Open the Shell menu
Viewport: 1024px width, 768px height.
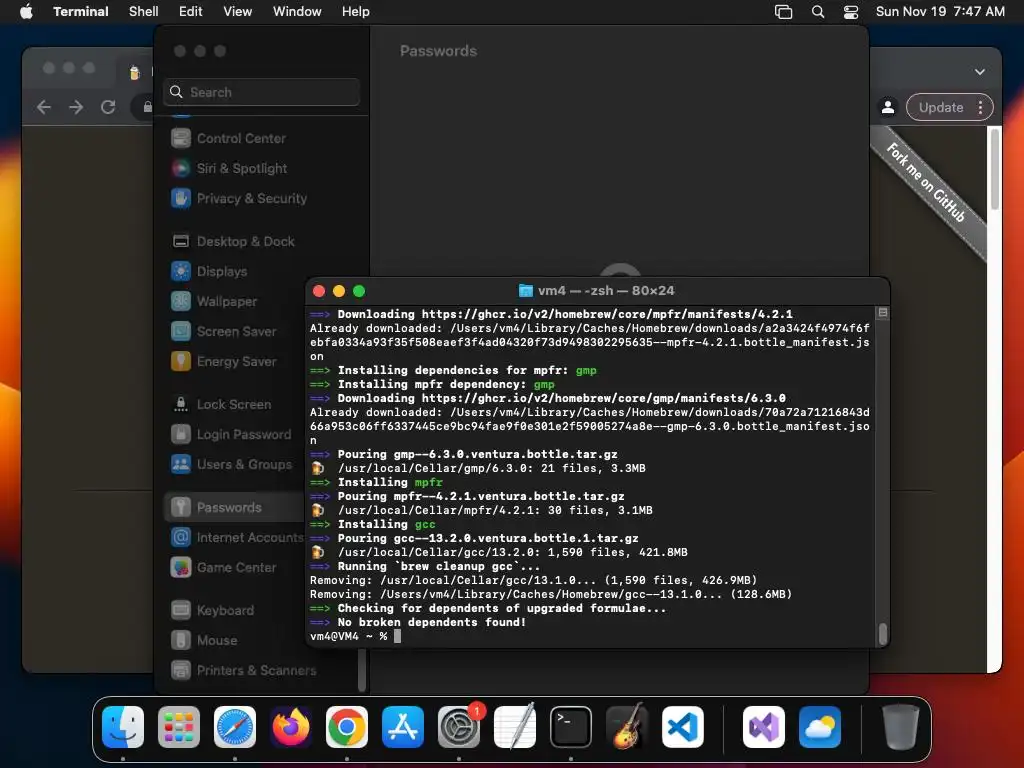pyautogui.click(x=144, y=11)
